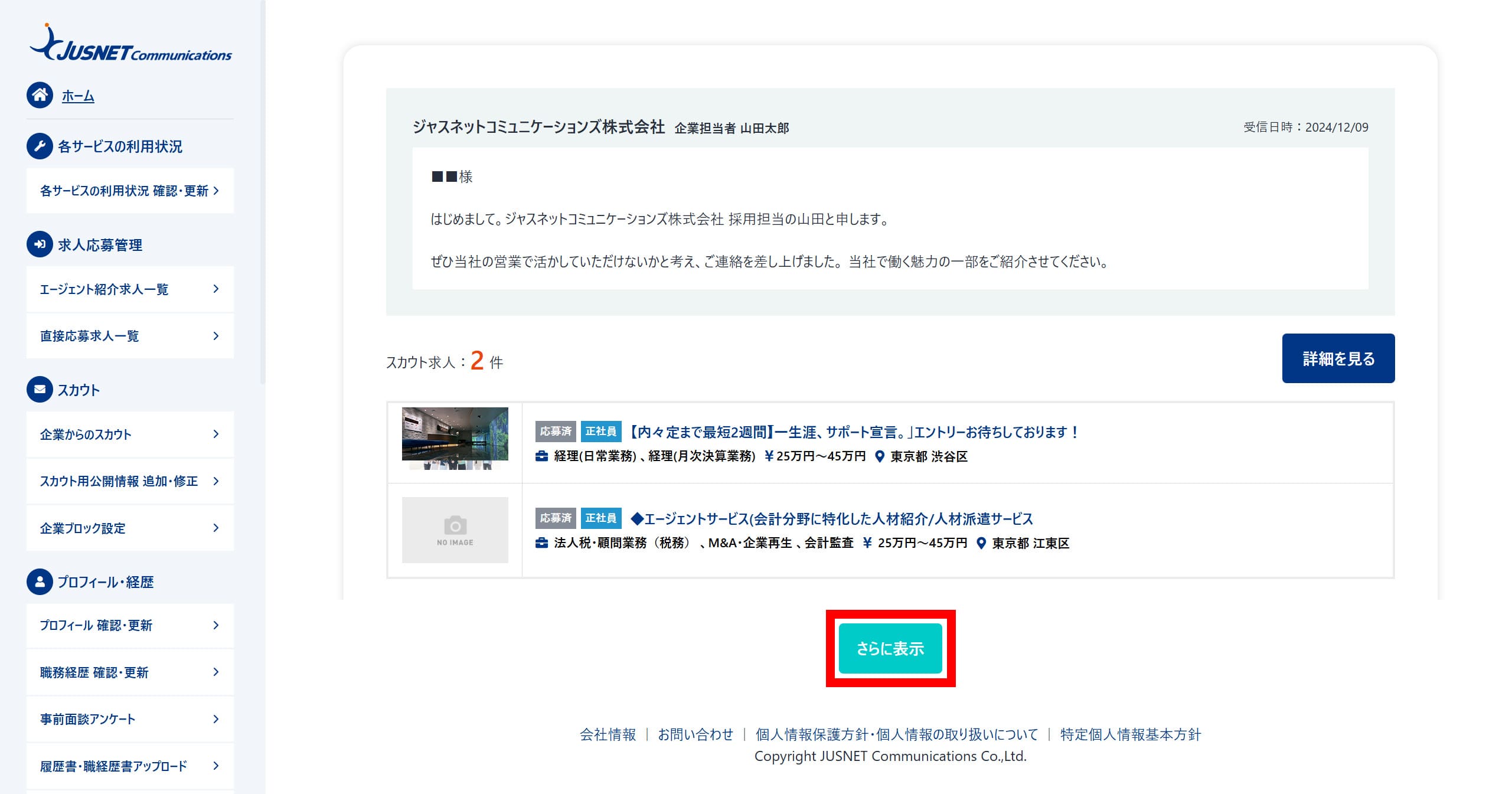Click chevron on エージェント紹介求人一覧 row
1512x794 pixels.
[215, 289]
